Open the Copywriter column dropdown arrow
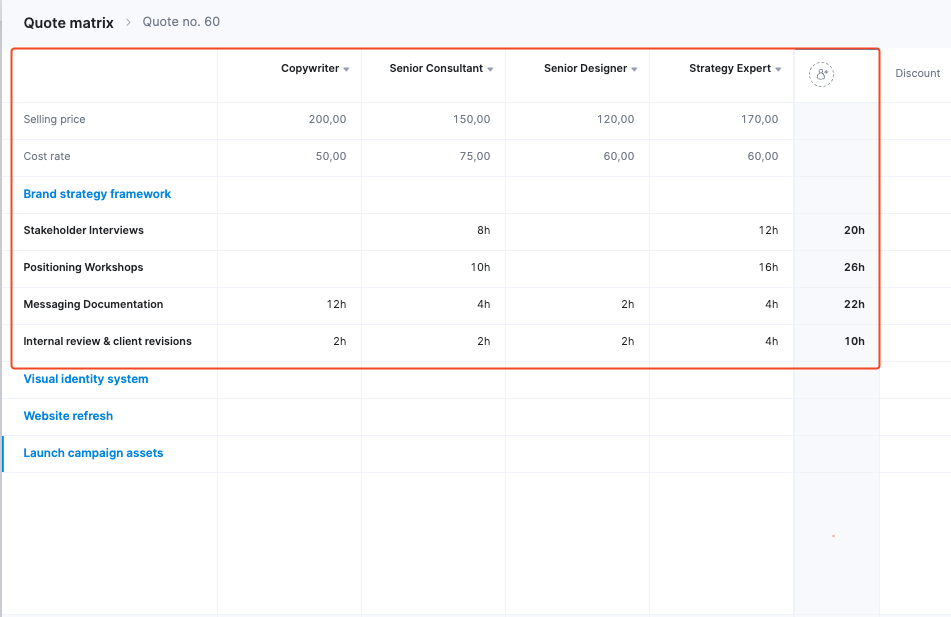 [346, 70]
